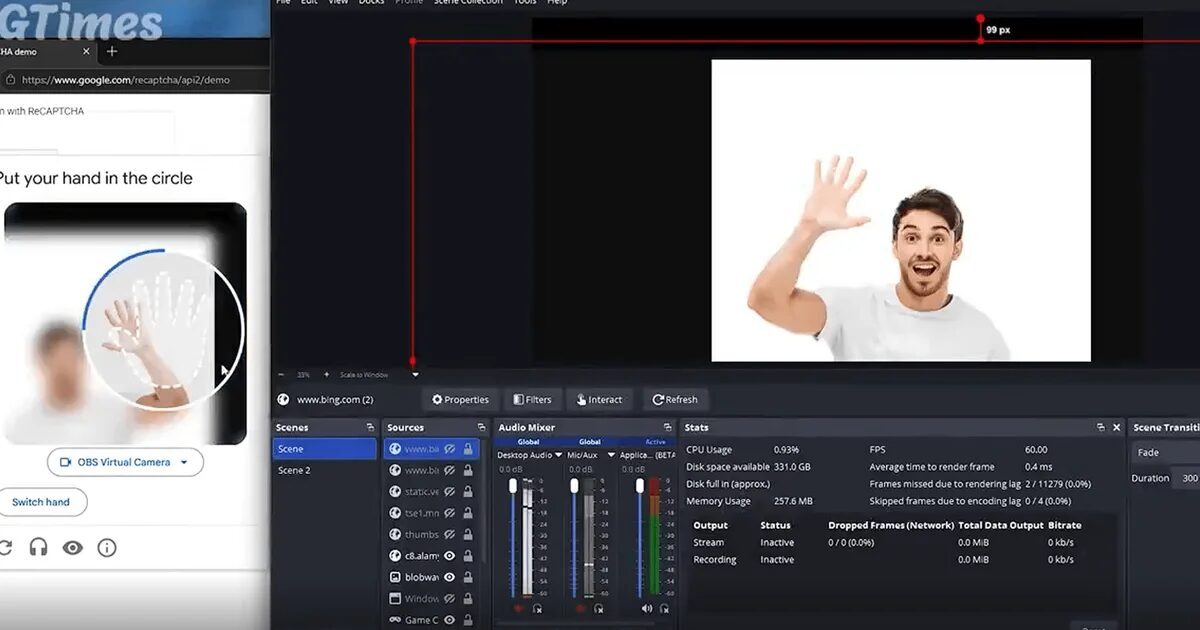This screenshot has width=1200, height=630.
Task: Undock the Audio Mixer panel
Action: [x=668, y=427]
